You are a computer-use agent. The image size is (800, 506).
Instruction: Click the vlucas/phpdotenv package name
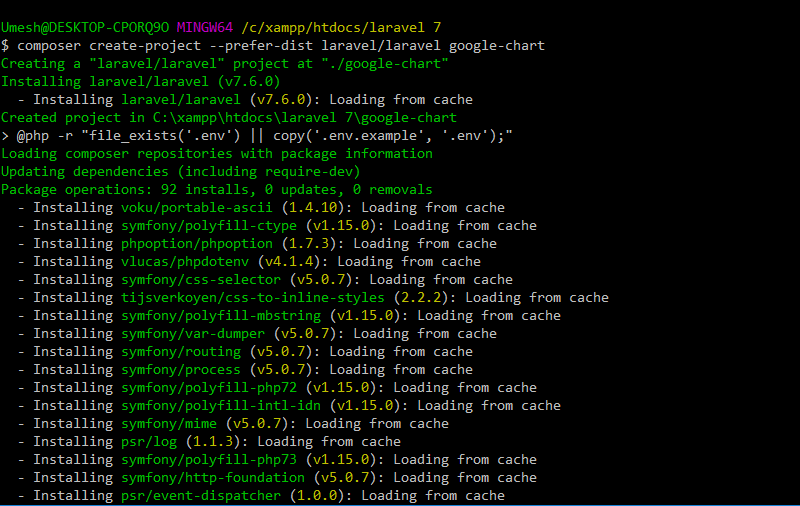pyautogui.click(x=185, y=262)
